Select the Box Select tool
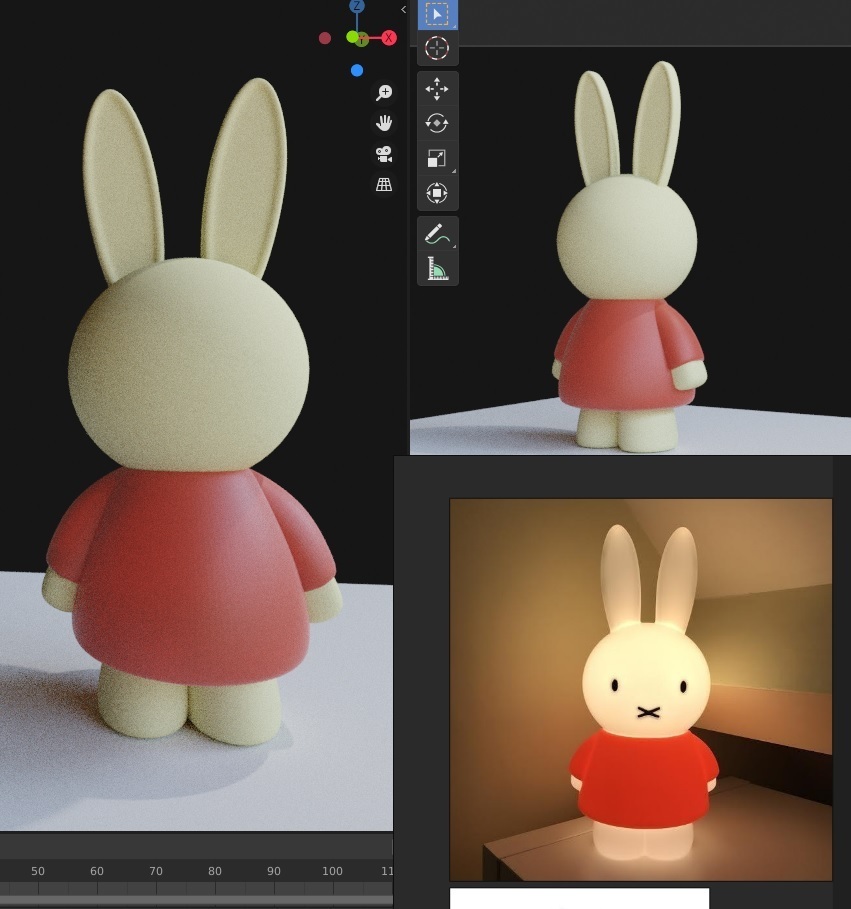The height and width of the screenshot is (909, 851). (x=437, y=14)
